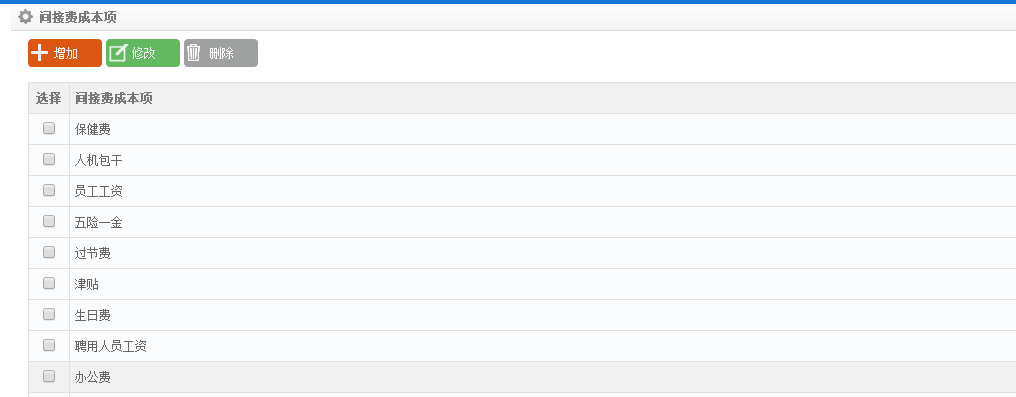1016x397 pixels.
Task: Tick the checkbox next to 员工工资
Action: click(49, 190)
